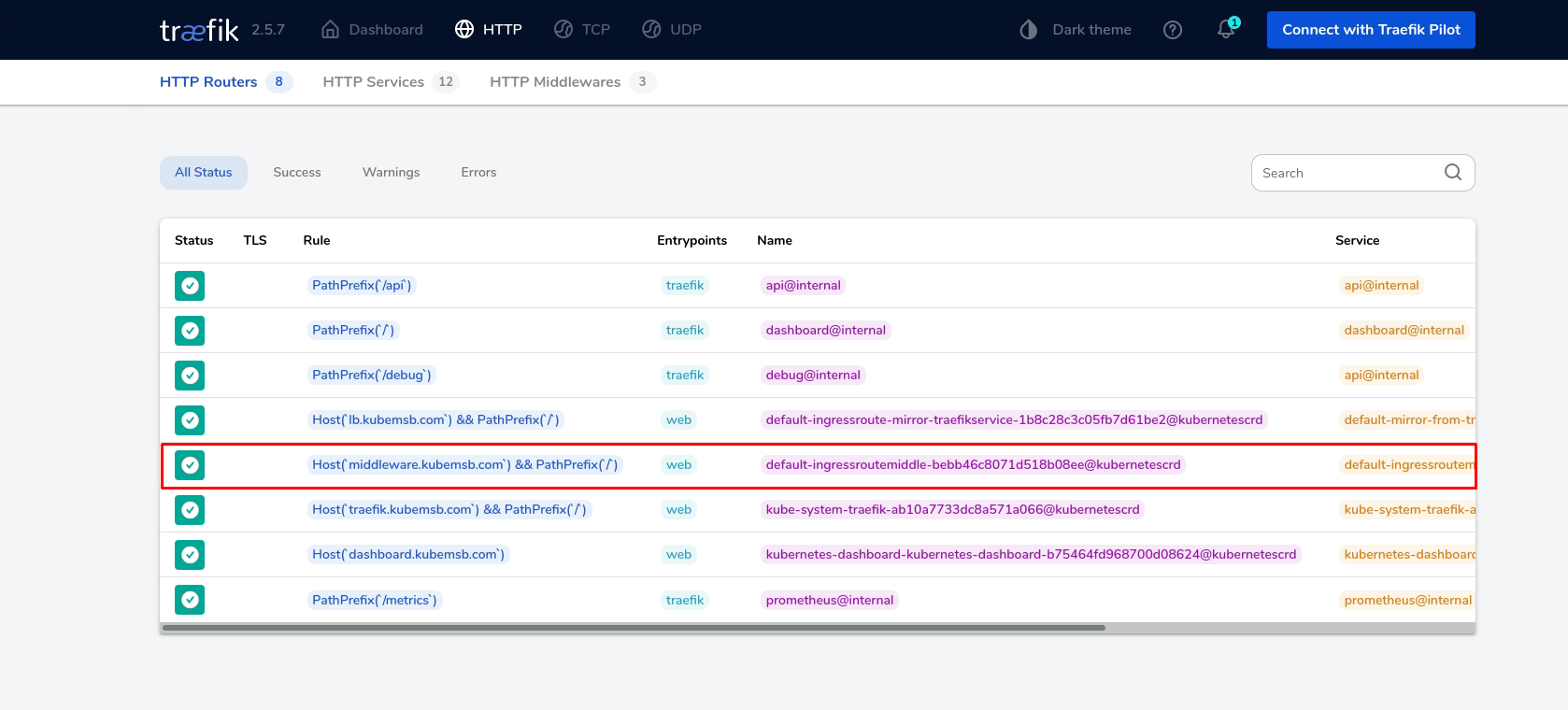Click the search magnifier icon
Viewport: 1568px width, 710px height.
(x=1452, y=173)
